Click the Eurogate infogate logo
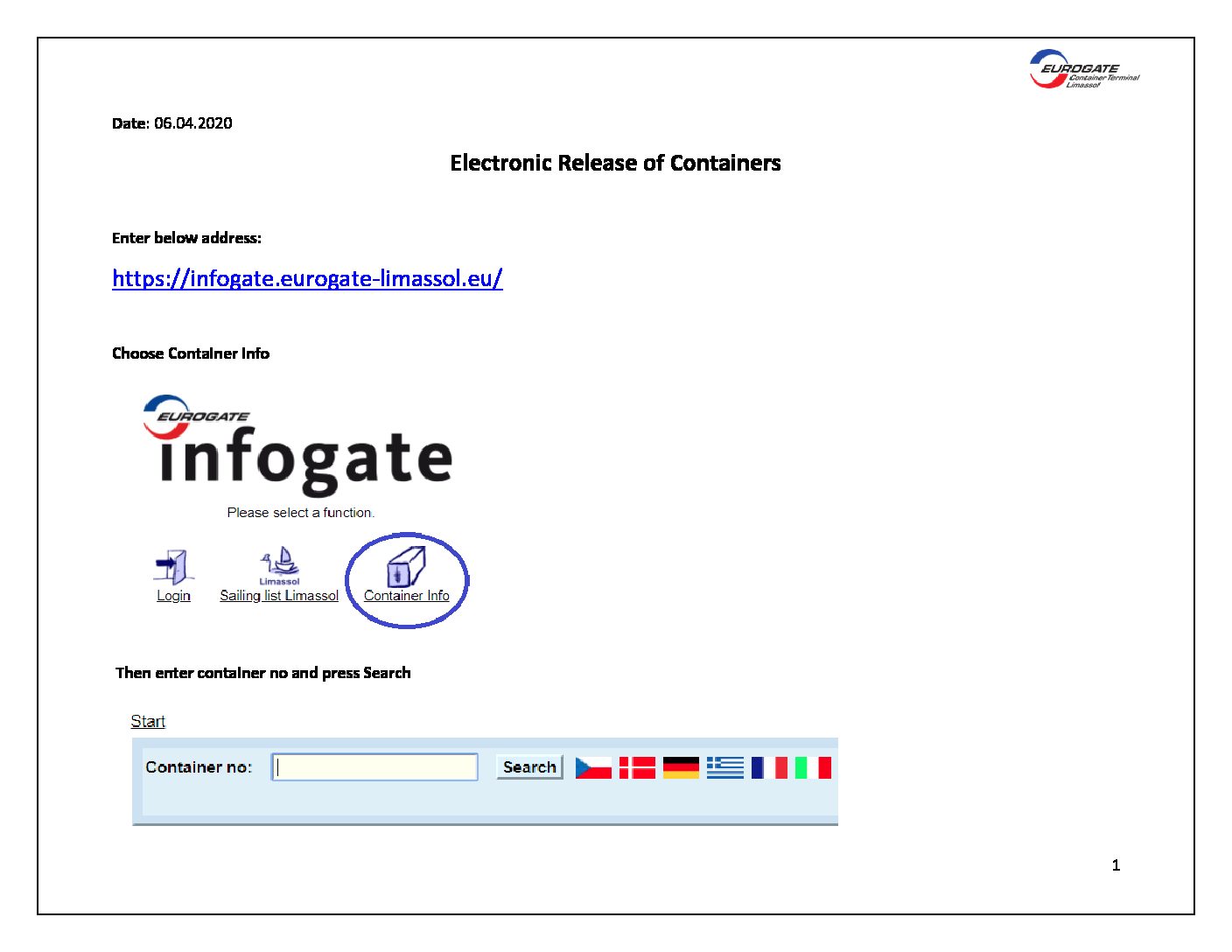 point(297,444)
